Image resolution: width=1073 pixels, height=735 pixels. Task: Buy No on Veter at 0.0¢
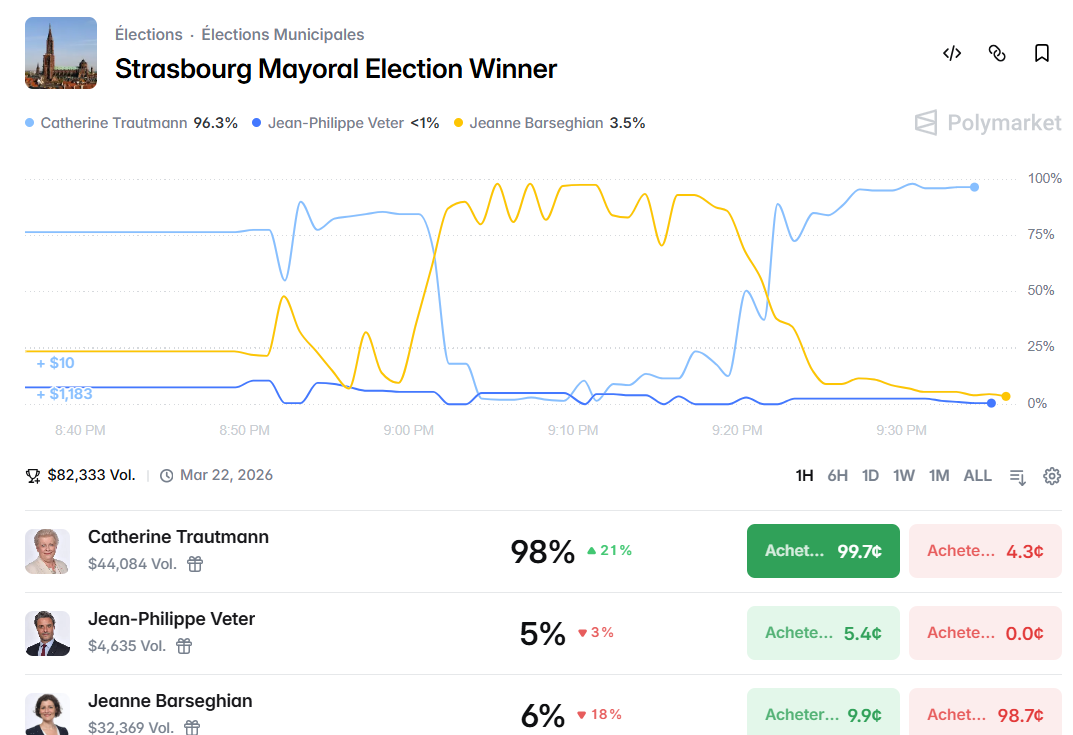[985, 633]
